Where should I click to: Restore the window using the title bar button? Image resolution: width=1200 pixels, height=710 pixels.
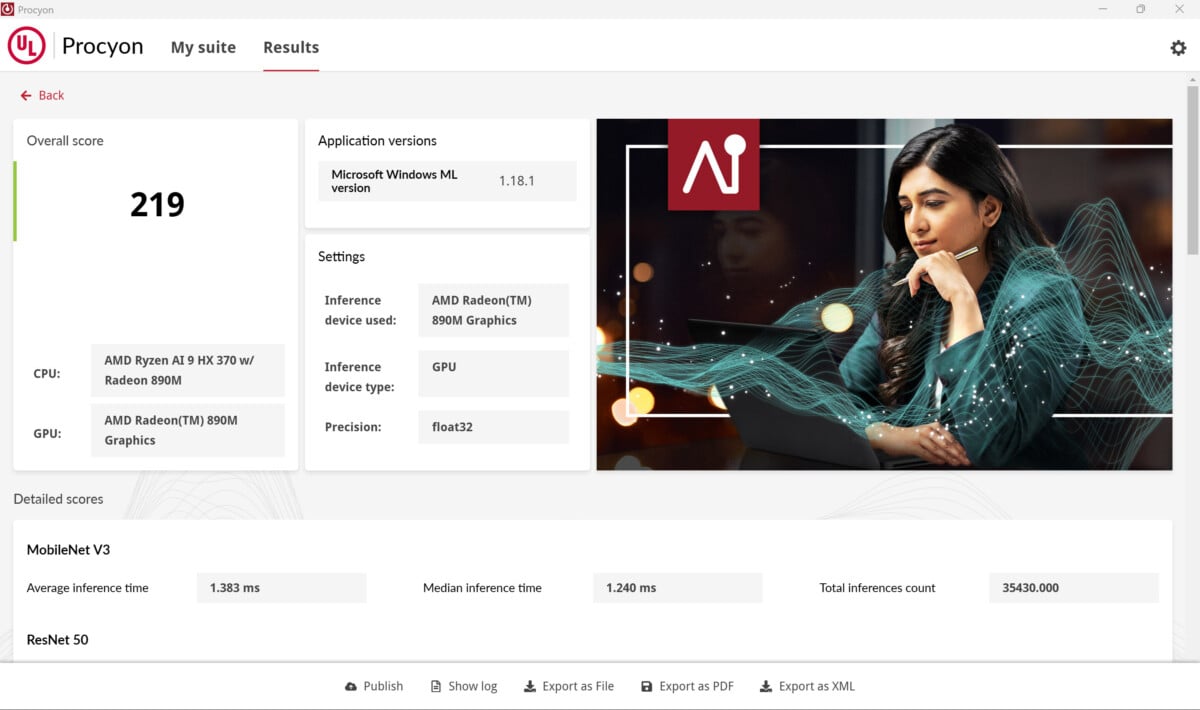click(x=1140, y=9)
